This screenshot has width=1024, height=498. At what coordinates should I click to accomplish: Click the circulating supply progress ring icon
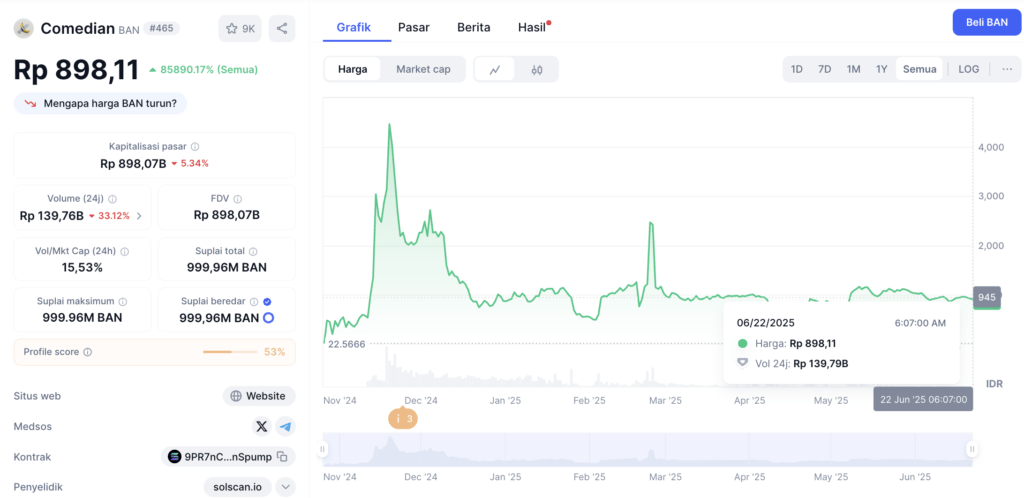[x=268, y=318]
